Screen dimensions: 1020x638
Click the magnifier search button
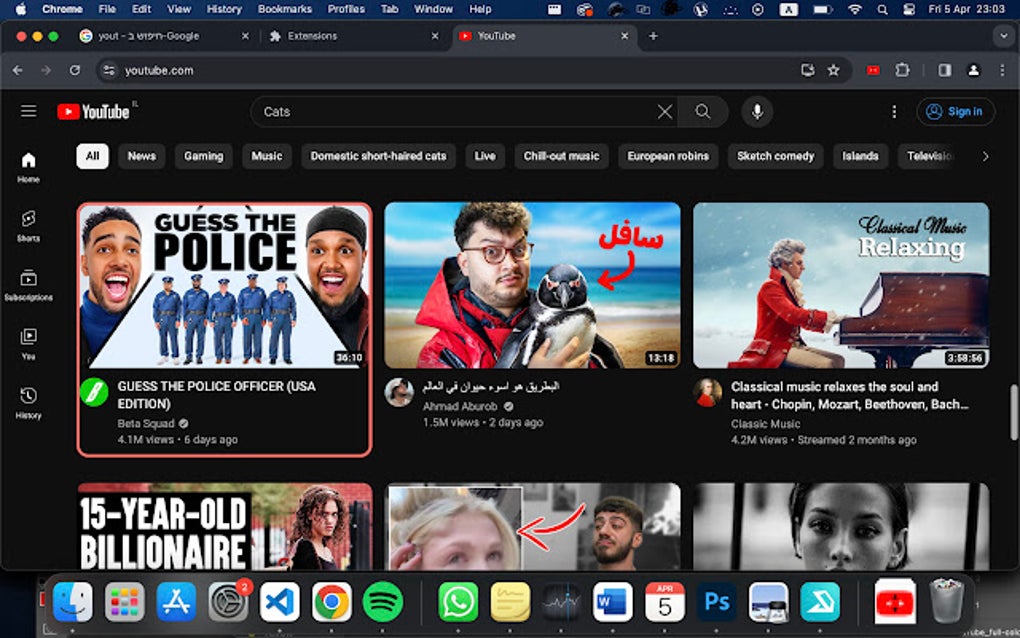coord(703,112)
